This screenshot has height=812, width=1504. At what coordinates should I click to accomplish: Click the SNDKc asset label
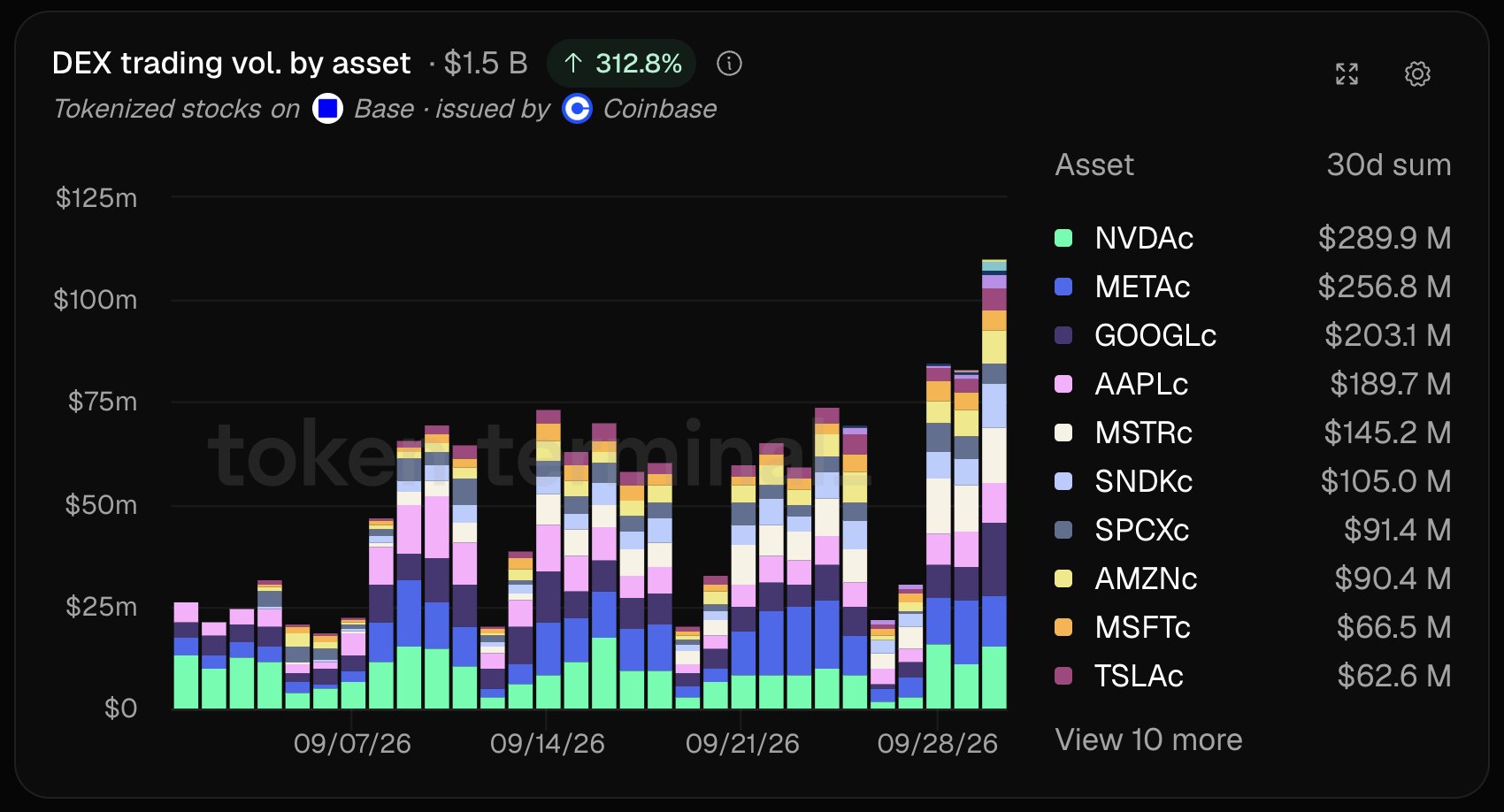(1143, 481)
